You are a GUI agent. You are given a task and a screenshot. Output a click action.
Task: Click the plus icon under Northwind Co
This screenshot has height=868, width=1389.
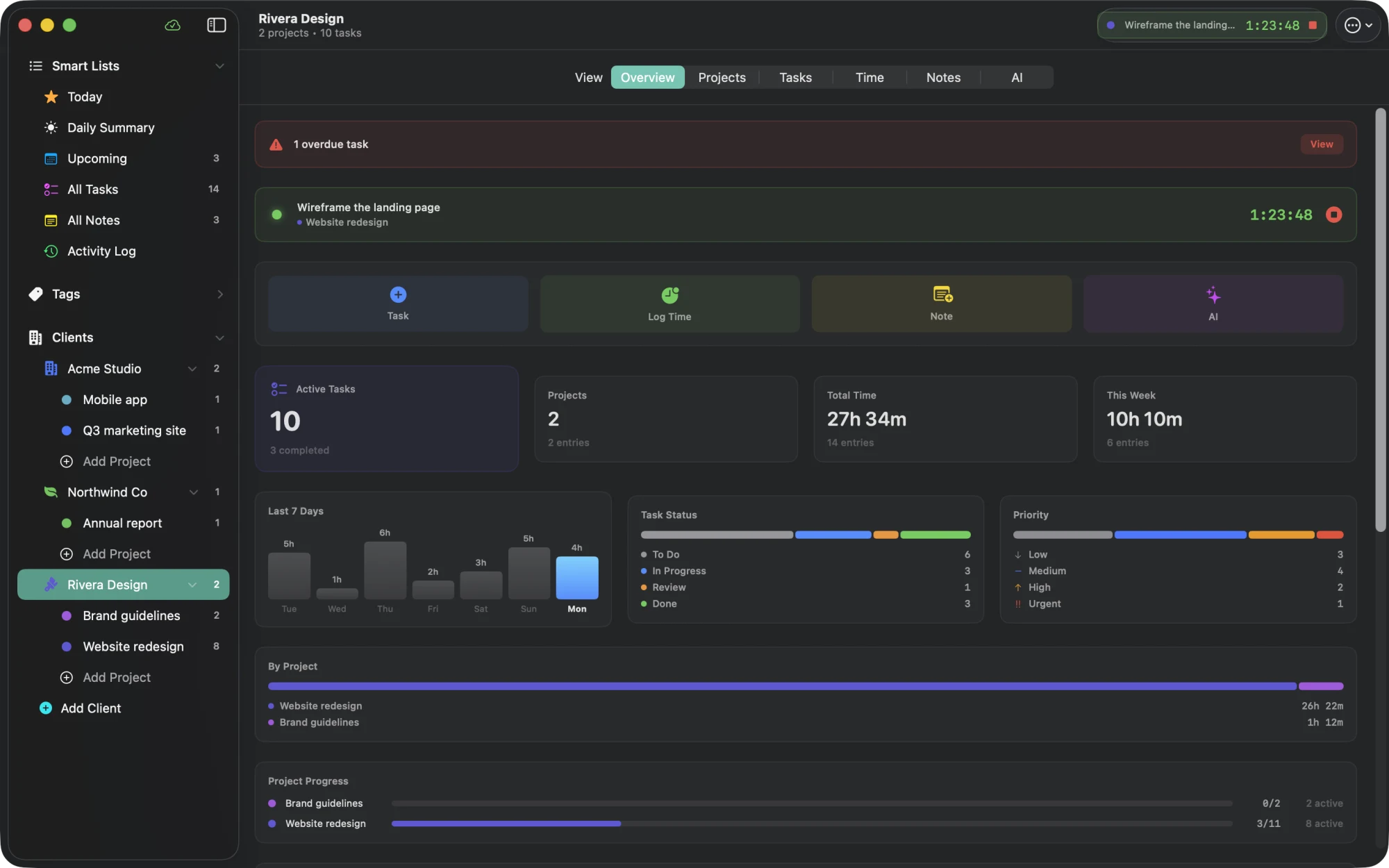tap(67, 554)
